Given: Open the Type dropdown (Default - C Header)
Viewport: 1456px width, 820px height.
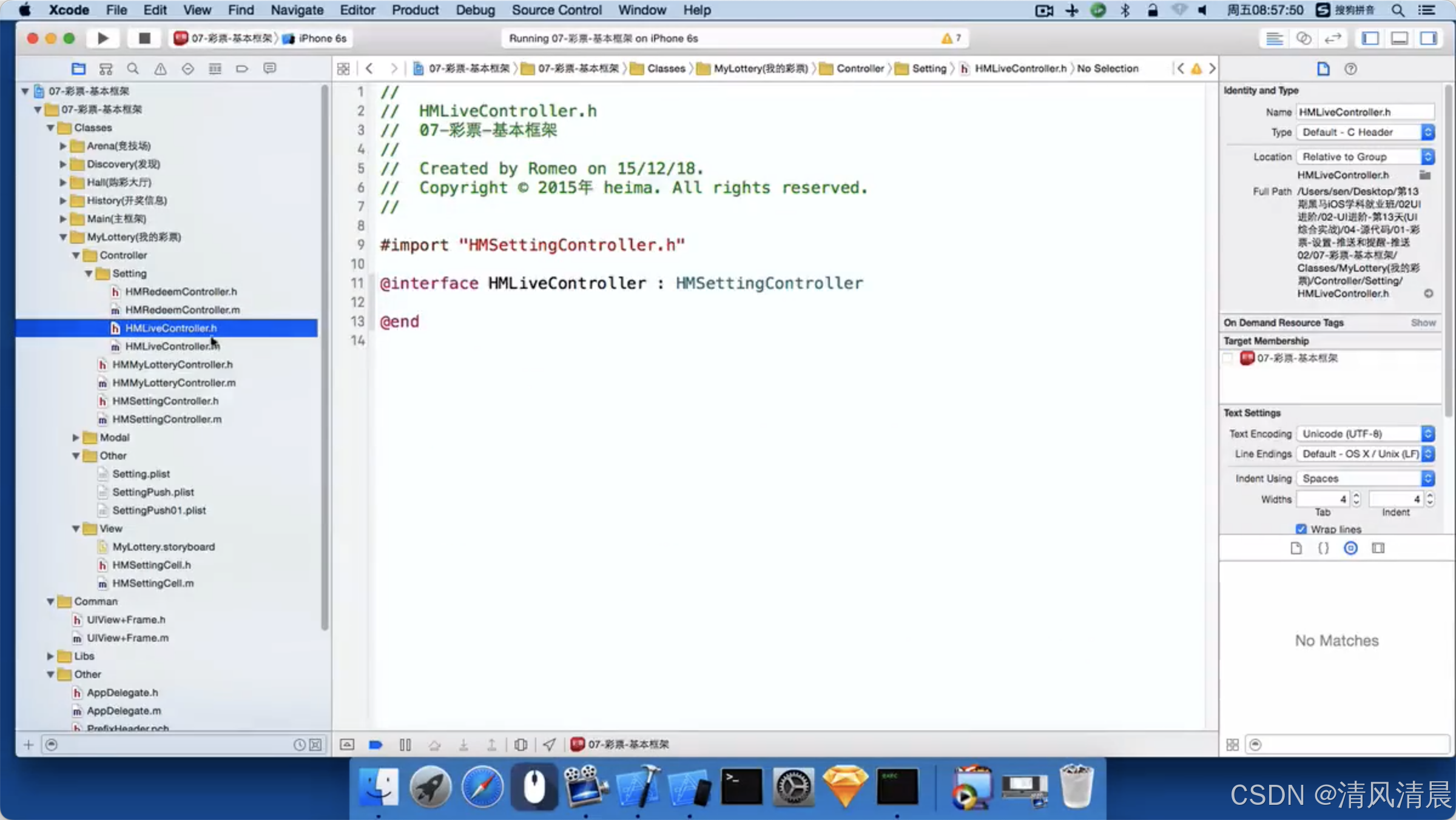Looking at the screenshot, I should 1366,132.
